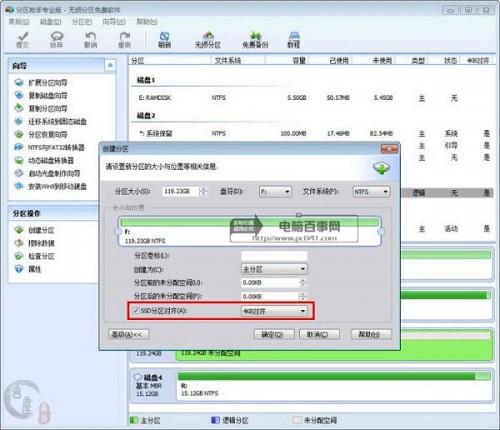Select the R: 15.12GB NTFS partition on 磁盘4
Screen dimensions: 500x430
click(334, 386)
